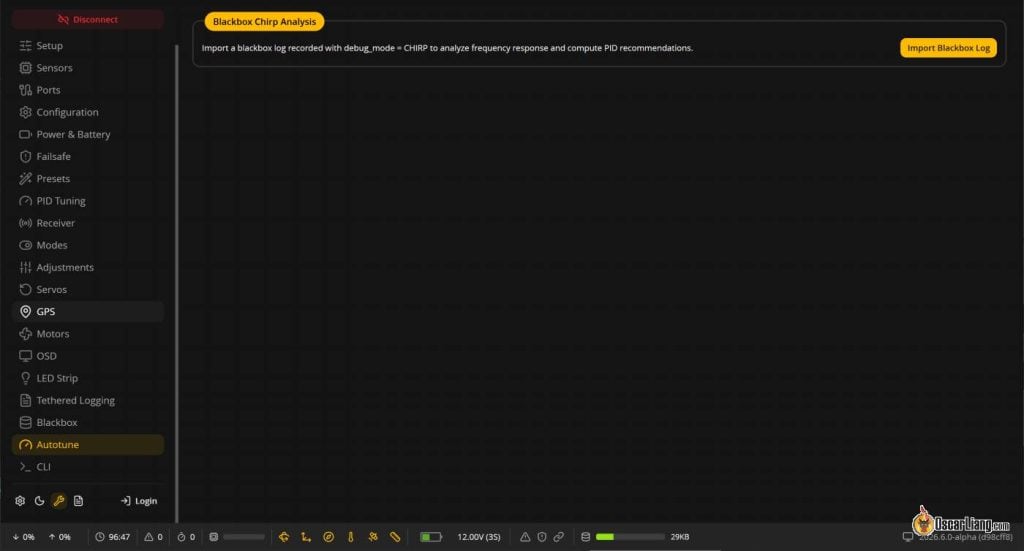Click the CLI terminal prompt icon
Image resolution: width=1024 pixels, height=551 pixels.
25,467
